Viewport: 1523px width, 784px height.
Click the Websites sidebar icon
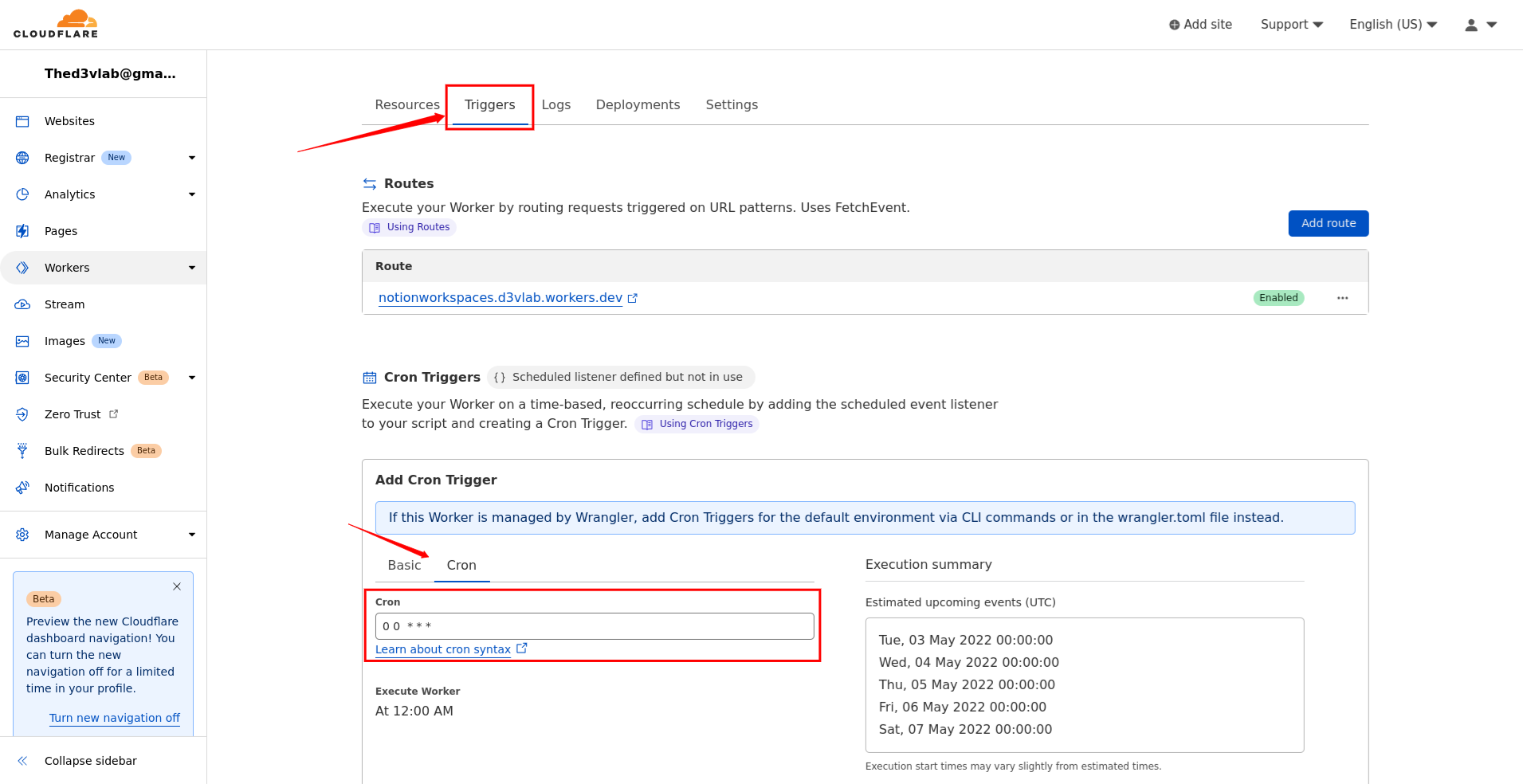tap(22, 121)
